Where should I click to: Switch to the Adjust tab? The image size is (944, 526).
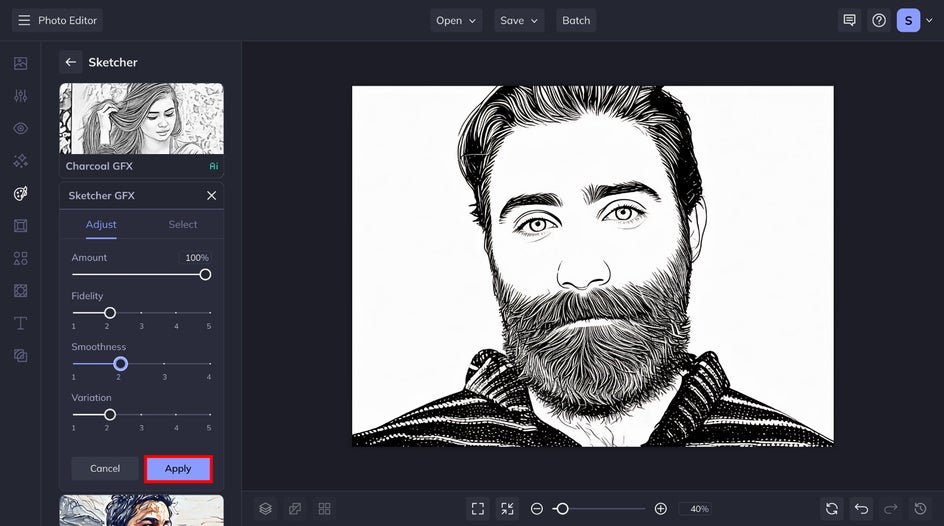coord(101,224)
